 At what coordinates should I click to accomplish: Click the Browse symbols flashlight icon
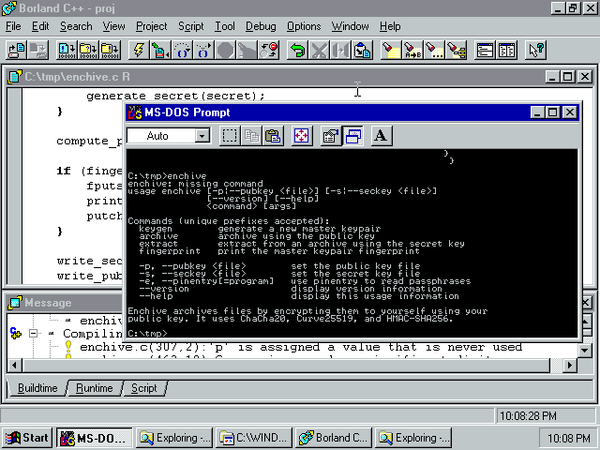click(456, 50)
